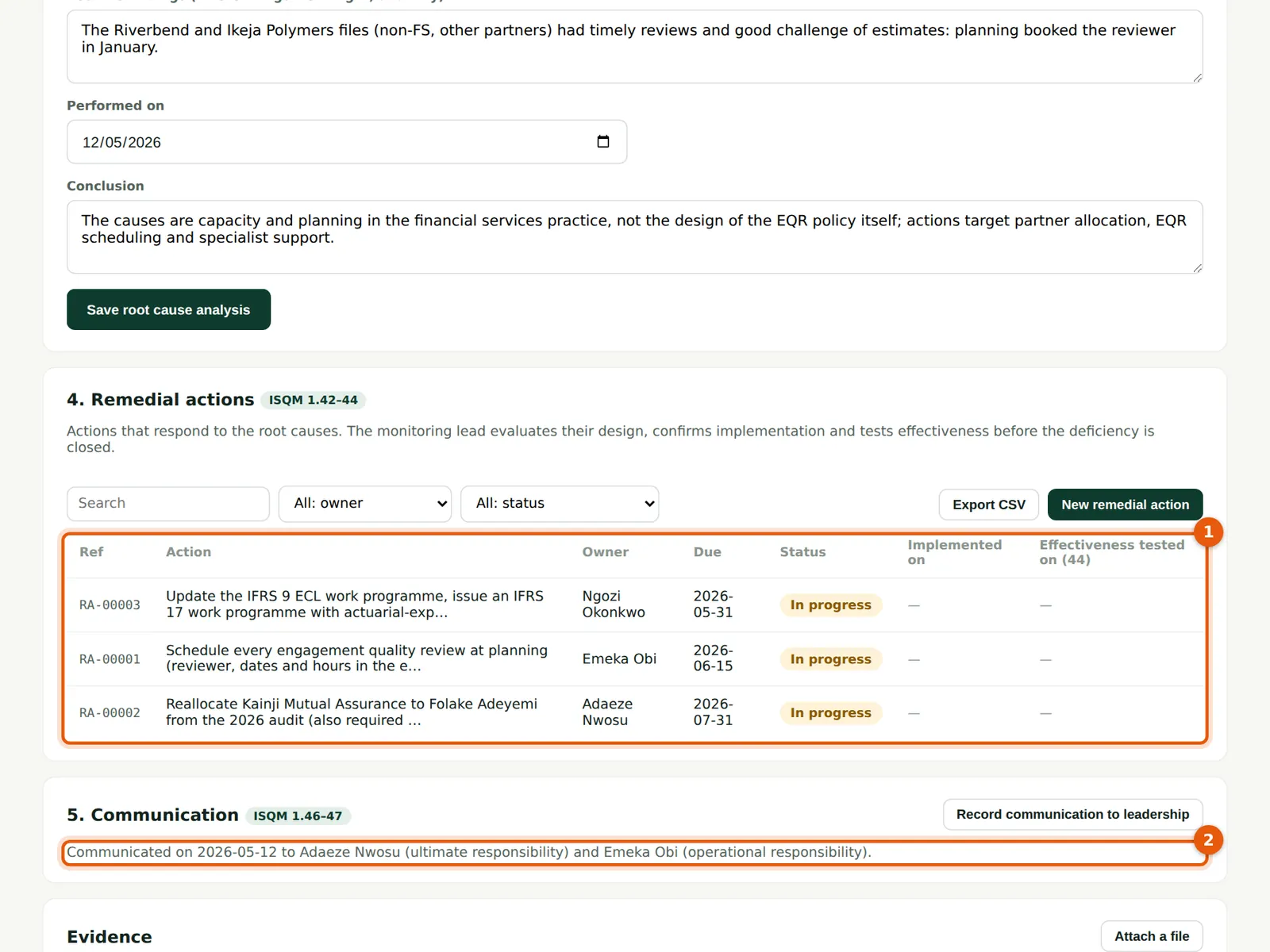The image size is (1270, 952).
Task: Click Record communication to leadership
Action: tap(1072, 815)
